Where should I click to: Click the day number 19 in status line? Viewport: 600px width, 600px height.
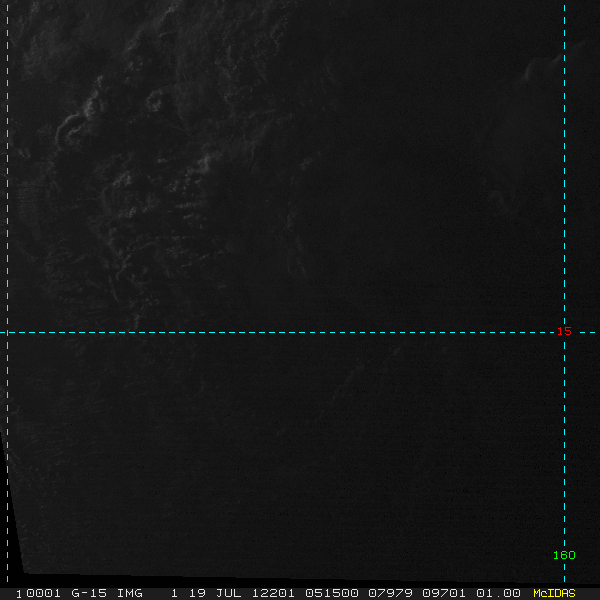tap(197, 593)
